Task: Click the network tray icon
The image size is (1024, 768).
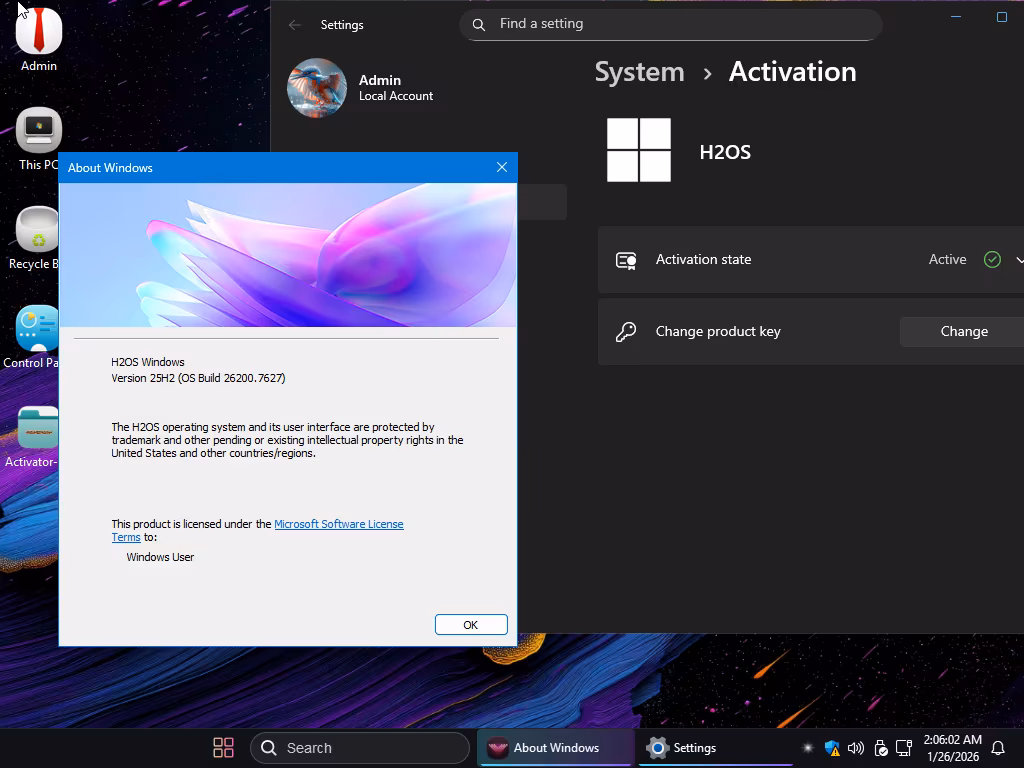Action: pos(904,748)
